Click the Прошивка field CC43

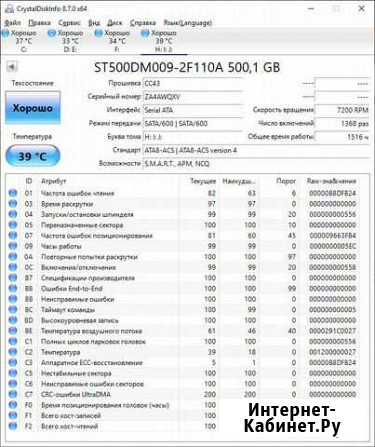193,83
